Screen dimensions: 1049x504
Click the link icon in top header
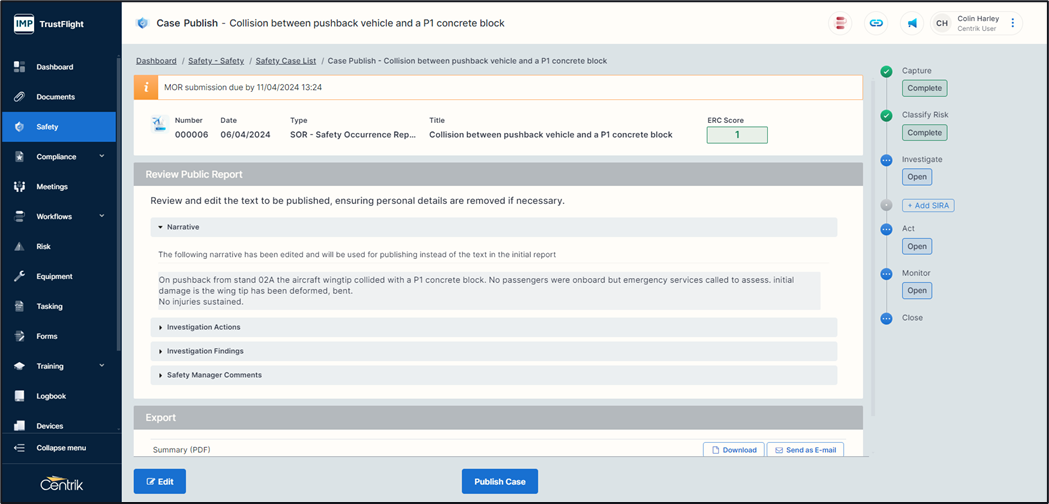[876, 23]
